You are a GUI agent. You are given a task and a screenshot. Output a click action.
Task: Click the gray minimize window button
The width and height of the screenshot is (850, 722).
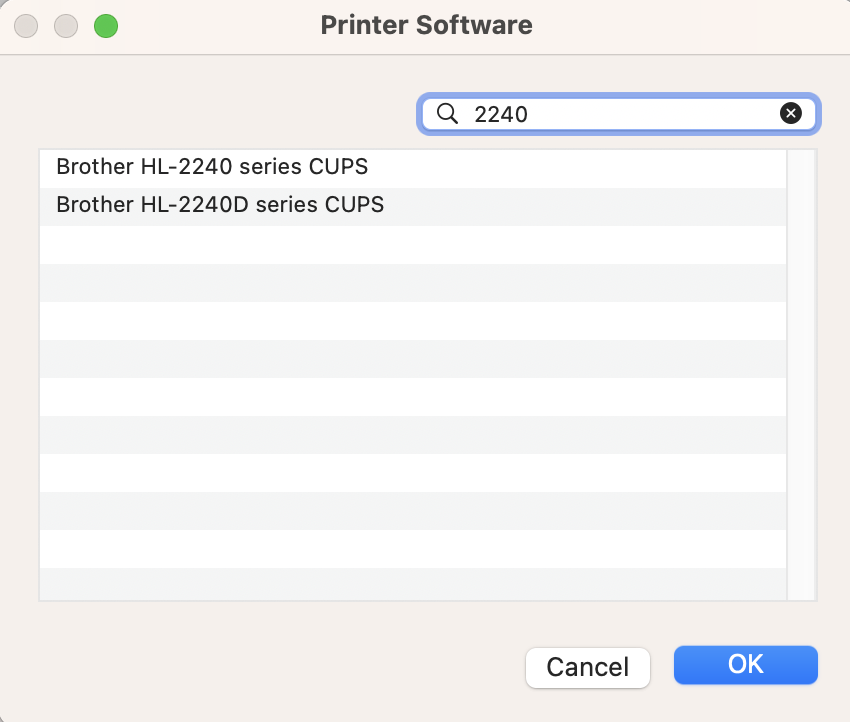pyautogui.click(x=66, y=26)
